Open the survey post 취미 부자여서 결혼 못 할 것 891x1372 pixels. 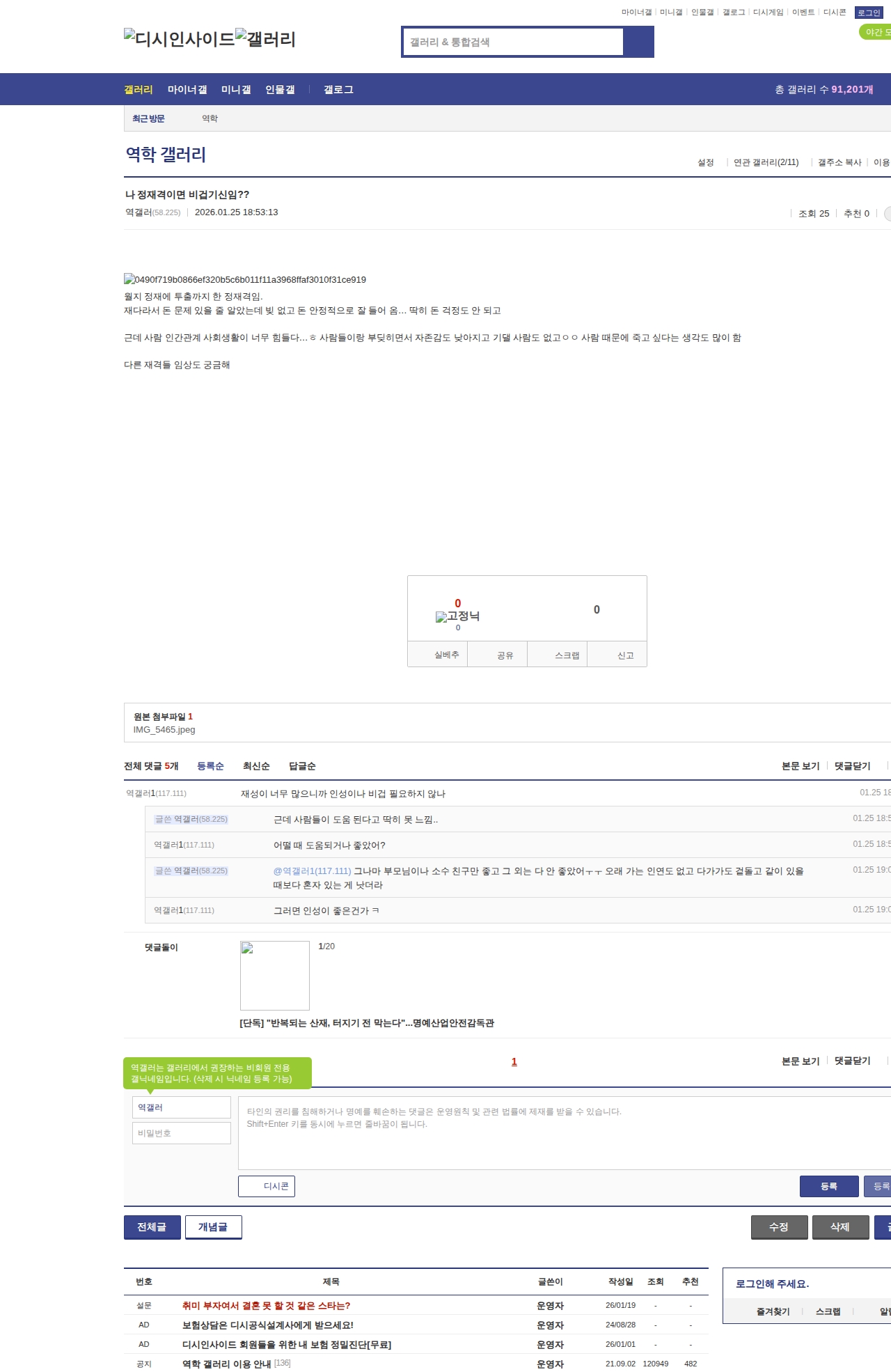267,1306
